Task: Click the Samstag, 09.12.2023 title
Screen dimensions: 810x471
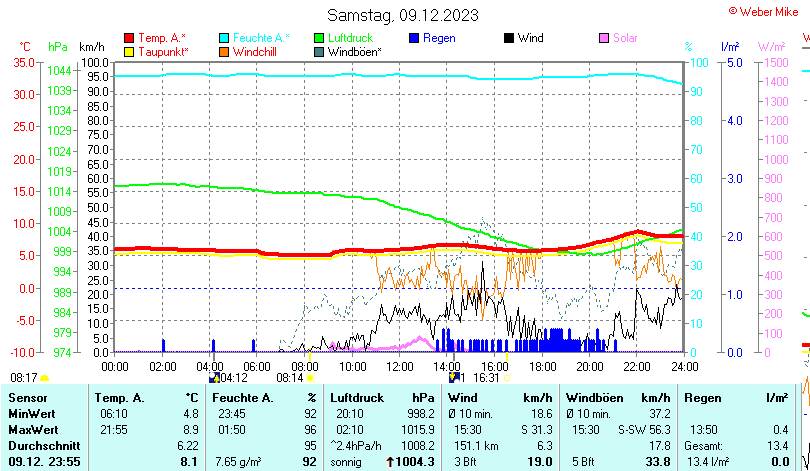Action: [x=403, y=15]
